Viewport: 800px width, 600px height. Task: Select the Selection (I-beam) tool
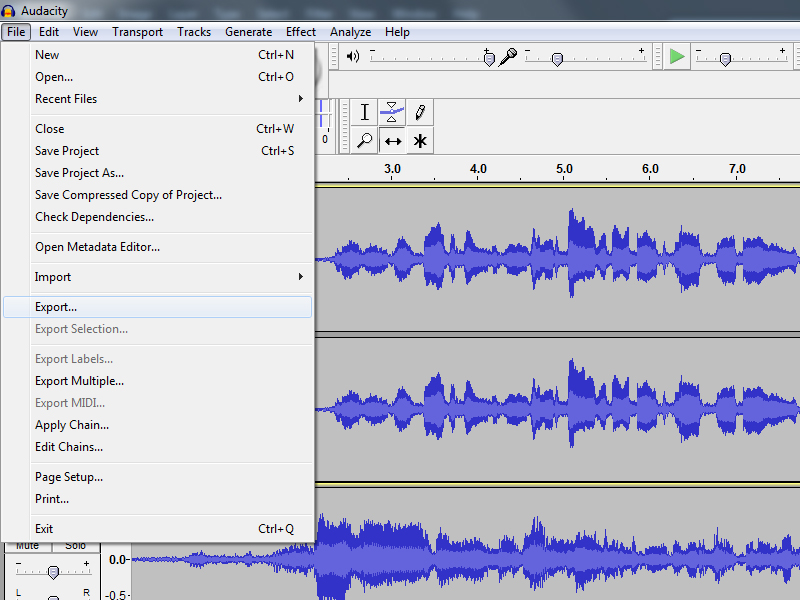click(x=364, y=112)
